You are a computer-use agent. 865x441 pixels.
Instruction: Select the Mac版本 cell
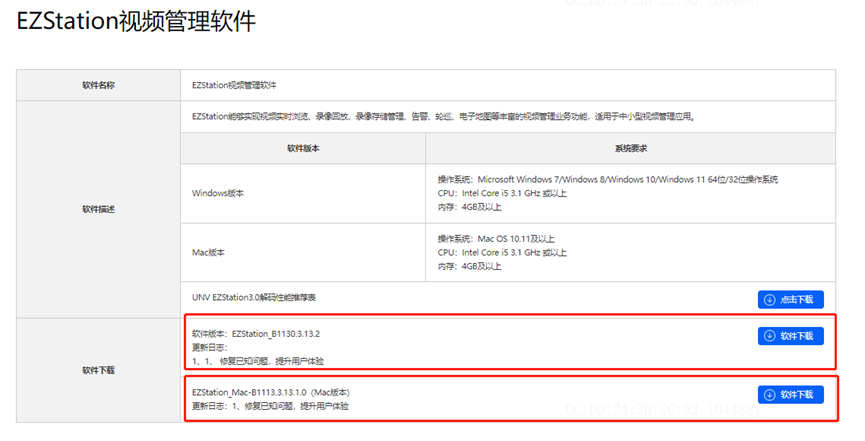tap(303, 252)
